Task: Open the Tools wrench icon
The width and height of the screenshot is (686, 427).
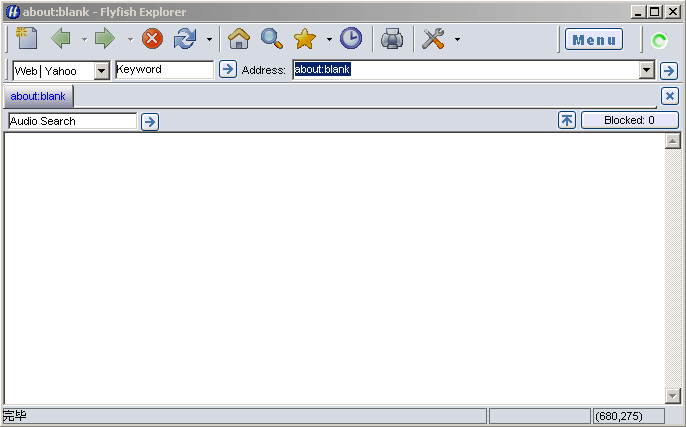Action: [433, 39]
